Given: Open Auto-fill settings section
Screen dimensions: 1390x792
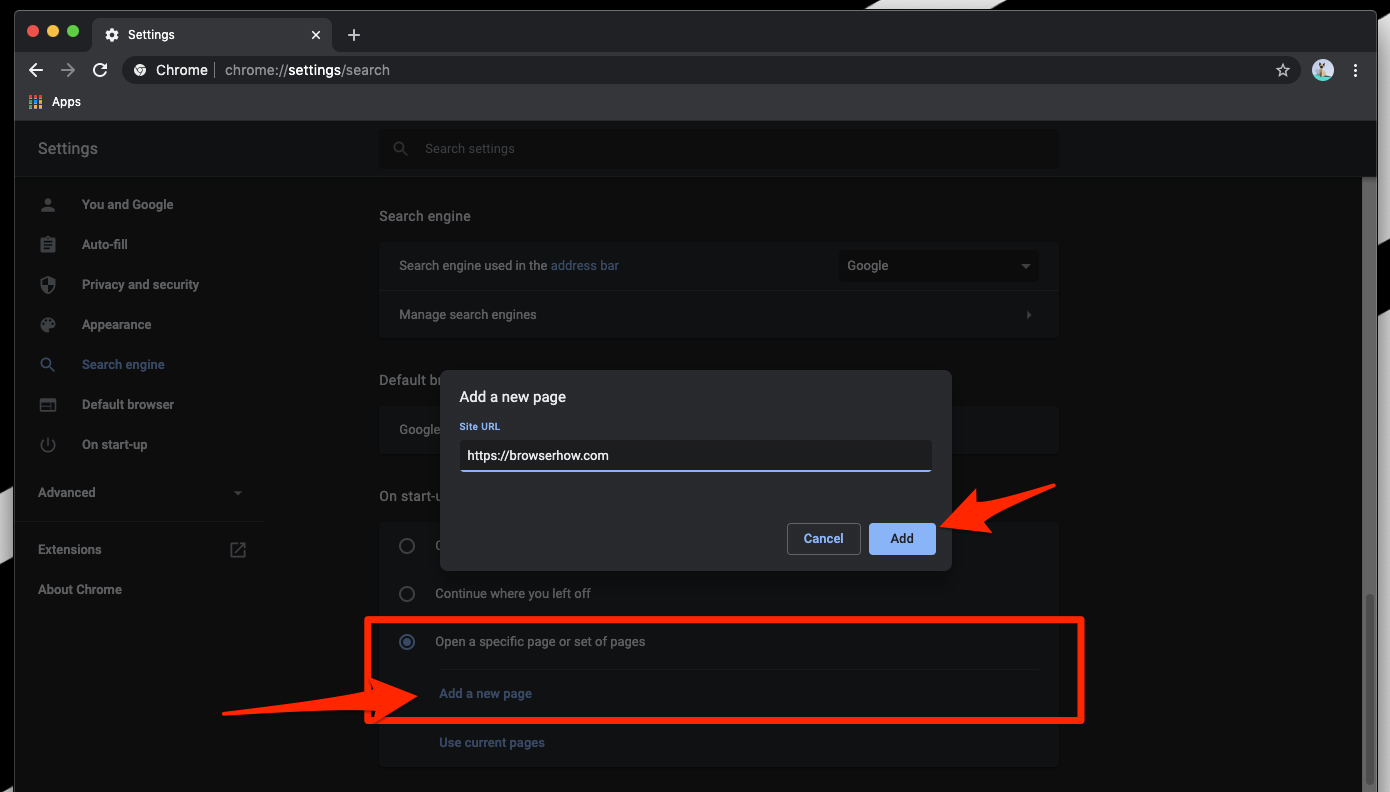Looking at the screenshot, I should point(105,245).
